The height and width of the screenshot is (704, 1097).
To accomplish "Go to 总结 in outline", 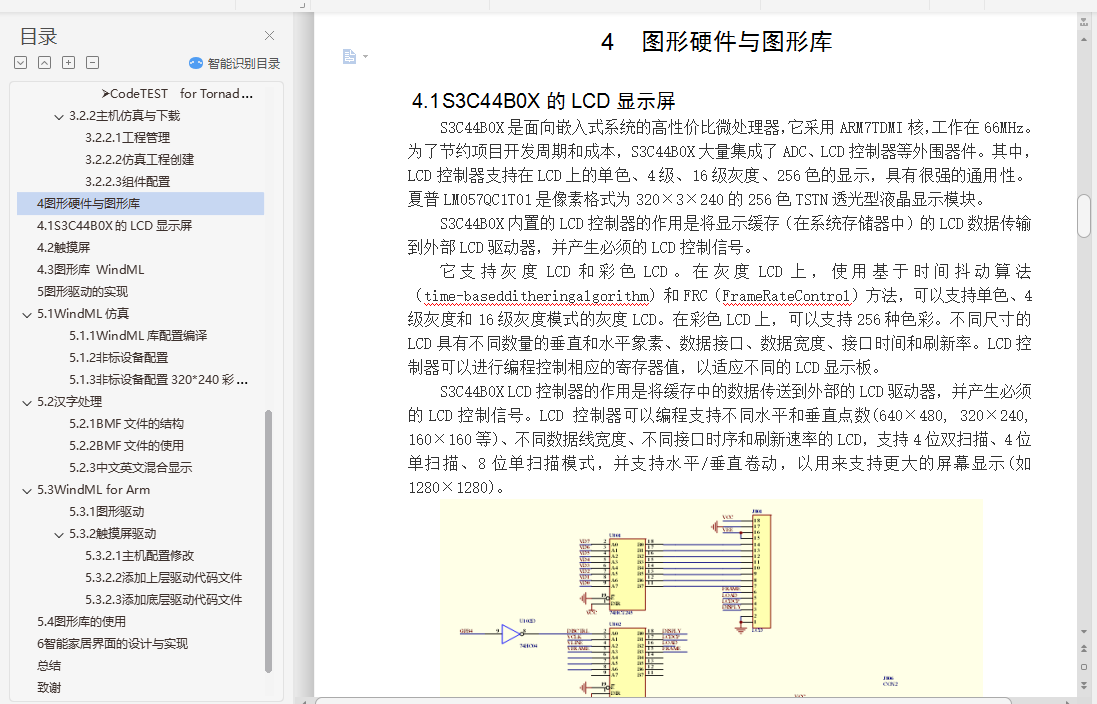I will click(x=49, y=666).
